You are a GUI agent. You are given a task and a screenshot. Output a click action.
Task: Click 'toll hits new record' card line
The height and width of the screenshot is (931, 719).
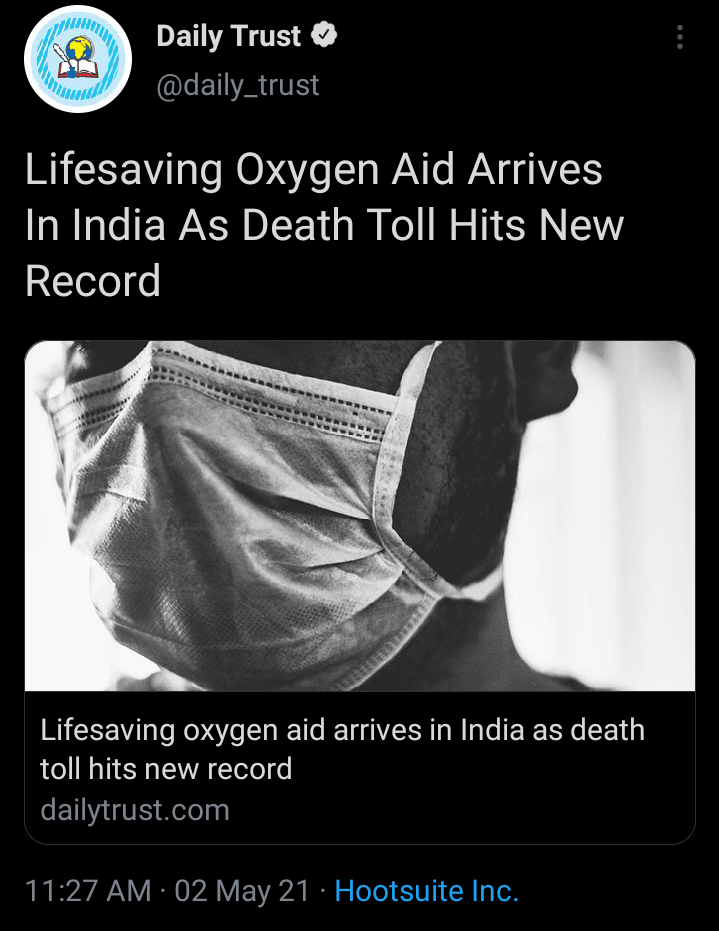click(x=166, y=769)
